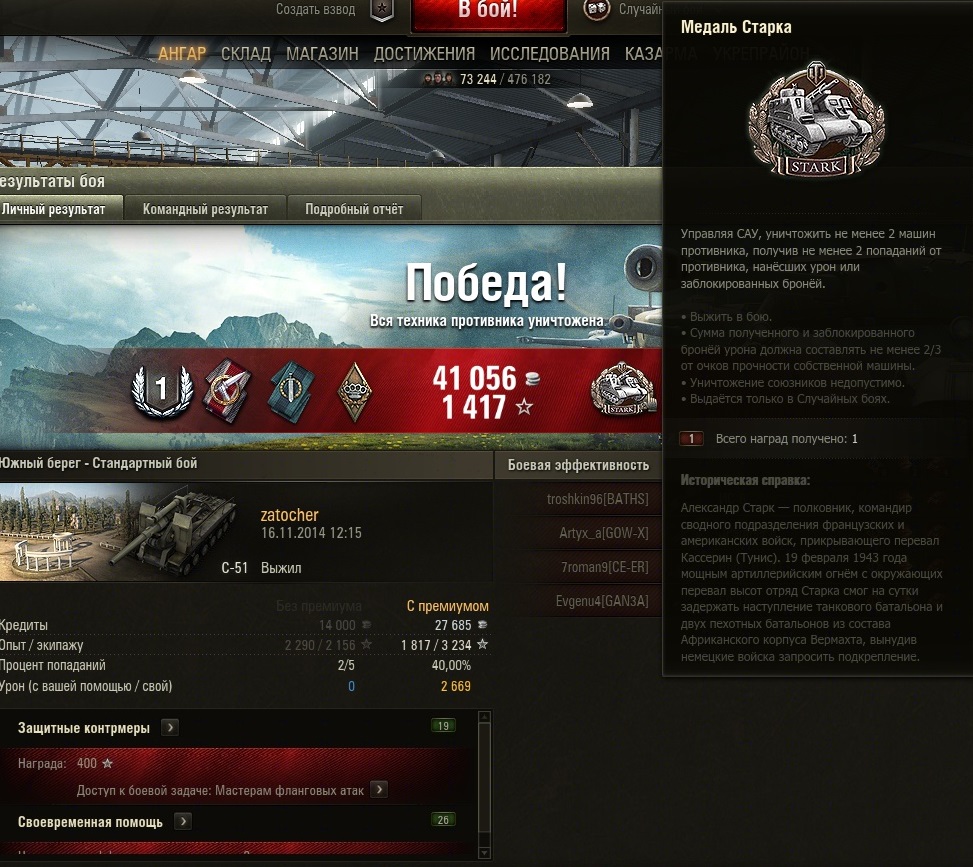Viewport: 973px width, 867px height.
Task: Click the Создать взвод platoon link
Action: [315, 9]
